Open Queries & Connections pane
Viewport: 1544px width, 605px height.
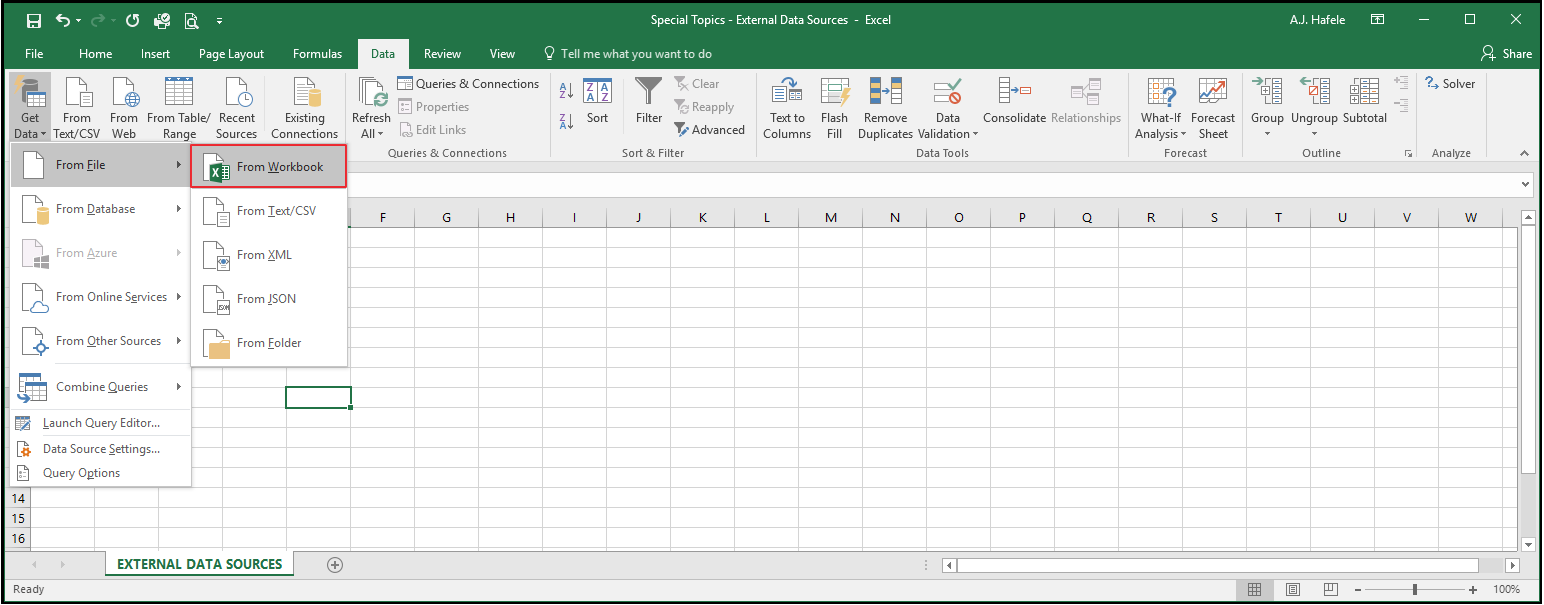pos(468,84)
